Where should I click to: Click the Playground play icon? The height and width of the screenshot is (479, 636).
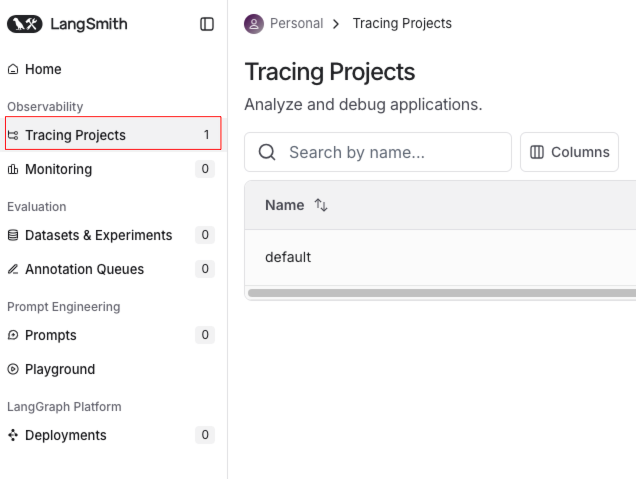[x=13, y=370]
